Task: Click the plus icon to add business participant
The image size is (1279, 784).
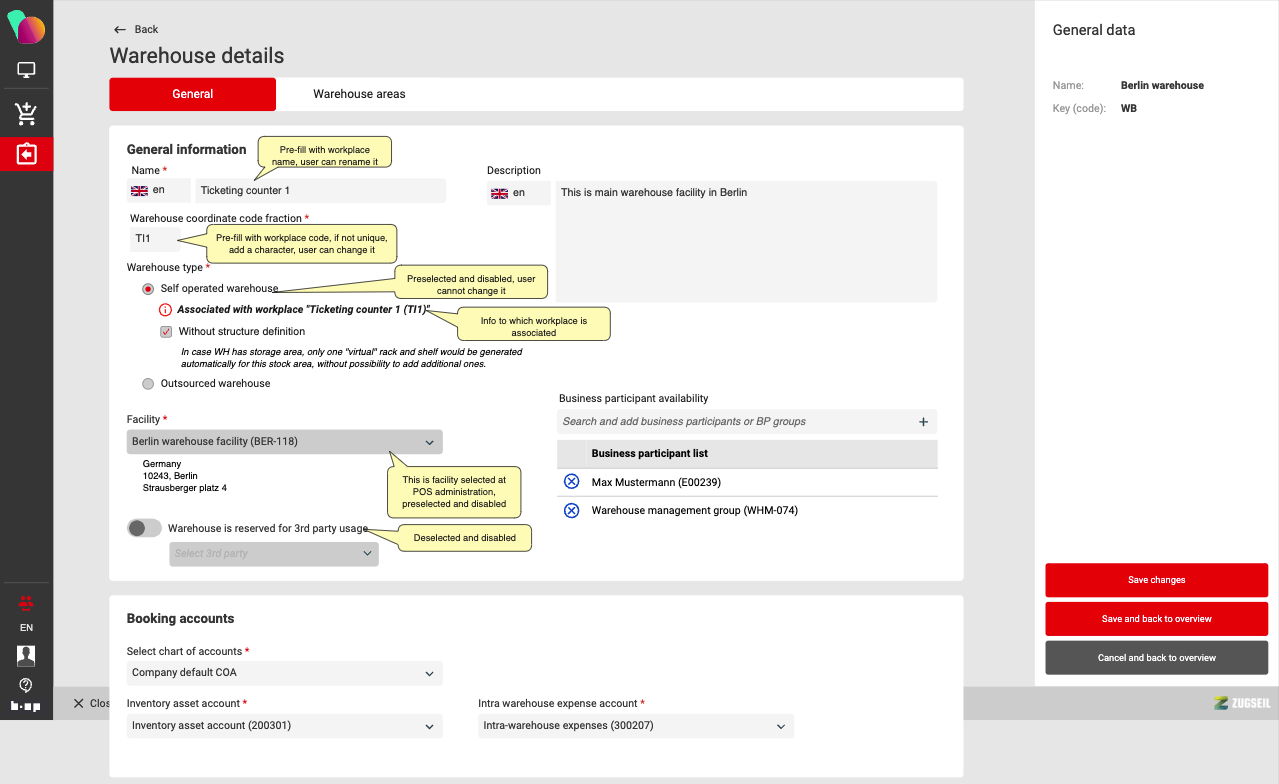Action: point(923,422)
